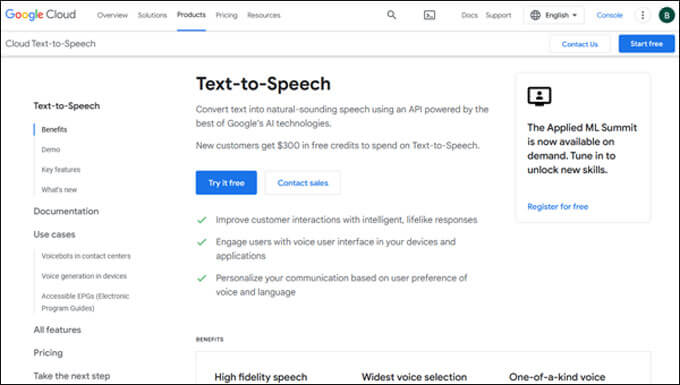Select Text-to-Speech sidebar heading
Image resolution: width=680 pixels, height=385 pixels.
click(67, 106)
